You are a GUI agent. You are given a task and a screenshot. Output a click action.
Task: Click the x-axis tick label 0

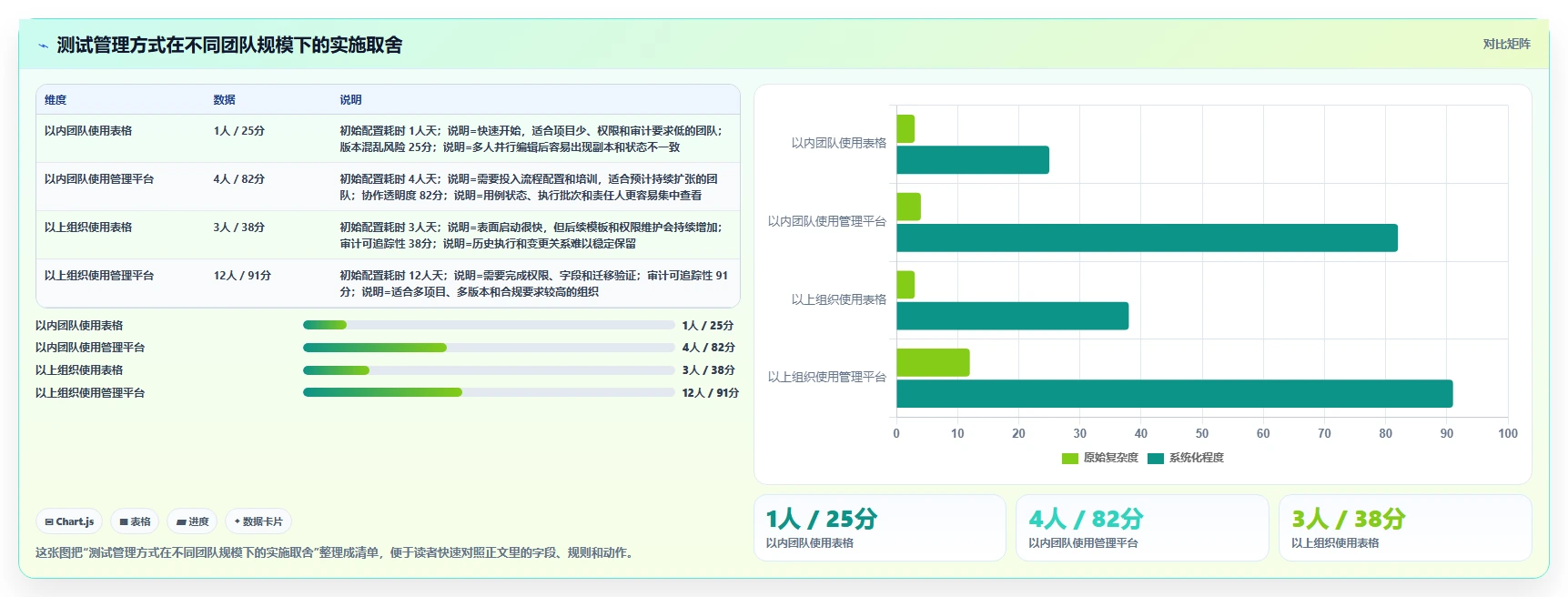[896, 433]
